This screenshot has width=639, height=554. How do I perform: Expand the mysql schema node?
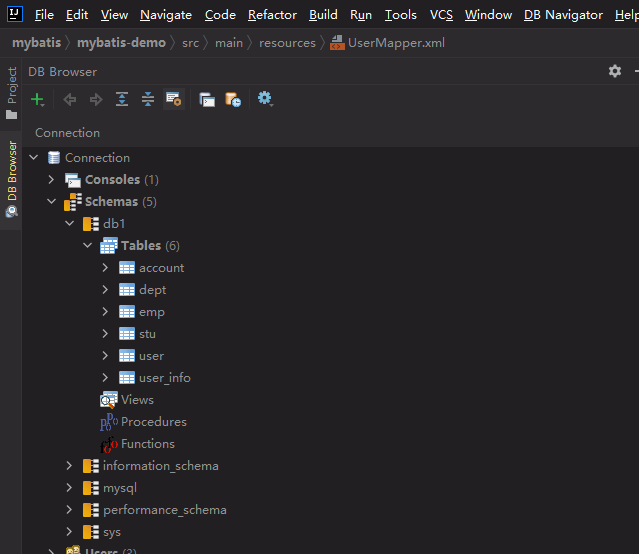tap(69, 488)
